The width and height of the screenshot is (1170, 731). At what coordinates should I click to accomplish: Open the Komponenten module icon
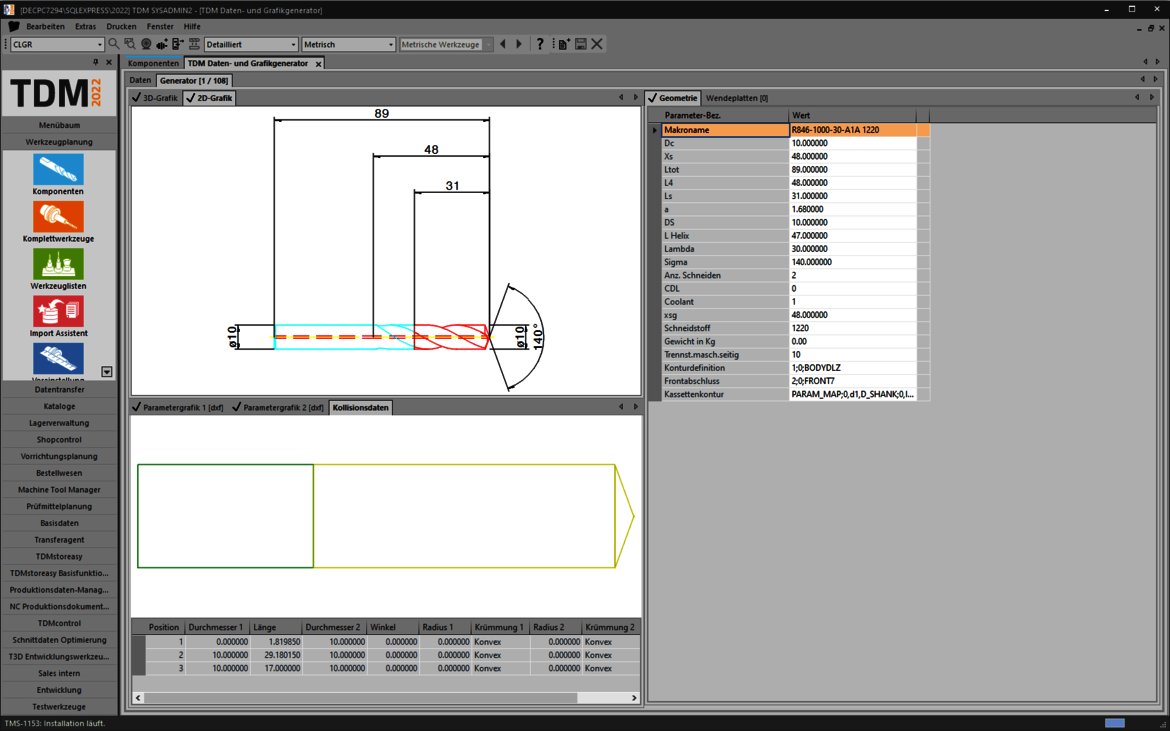[x=58, y=171]
